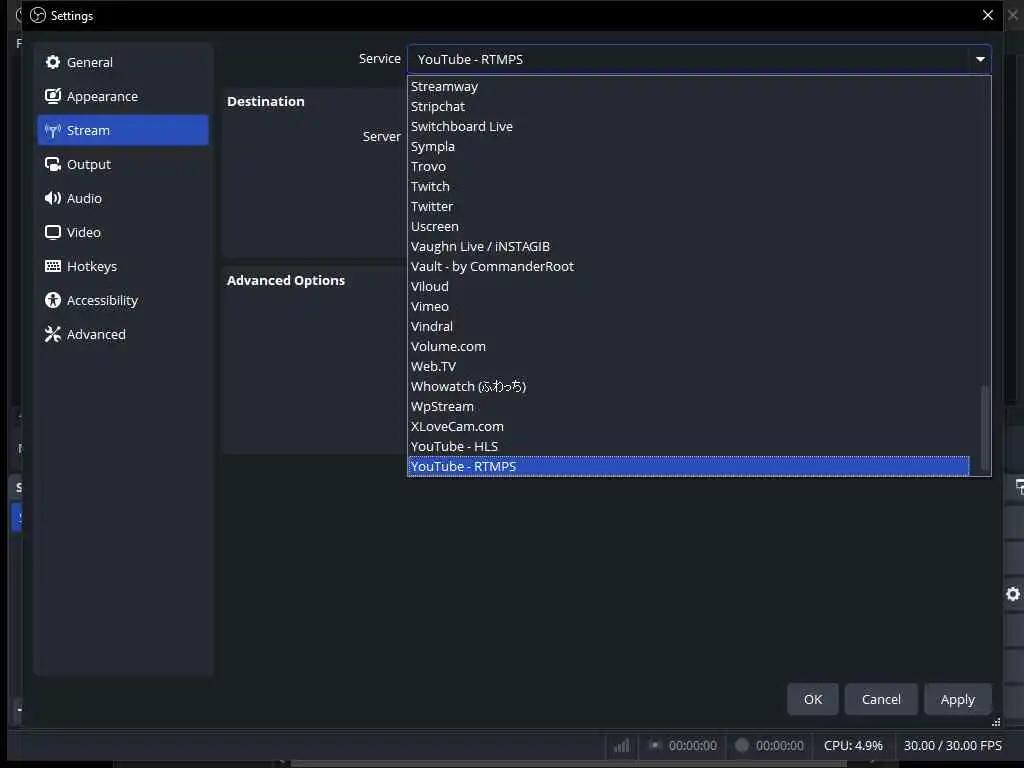Choose Streamway from the service list
Screen dimensions: 1024x768
click(688, 86)
